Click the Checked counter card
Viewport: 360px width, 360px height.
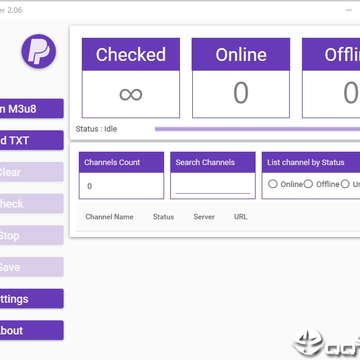131,78
